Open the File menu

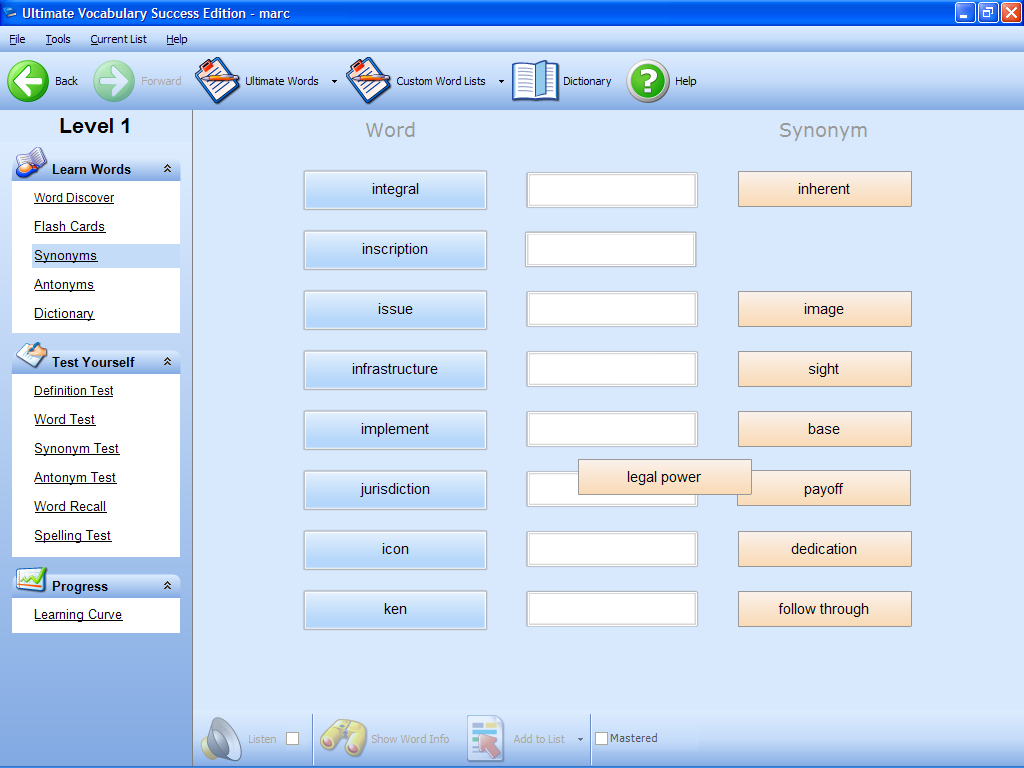coord(17,39)
